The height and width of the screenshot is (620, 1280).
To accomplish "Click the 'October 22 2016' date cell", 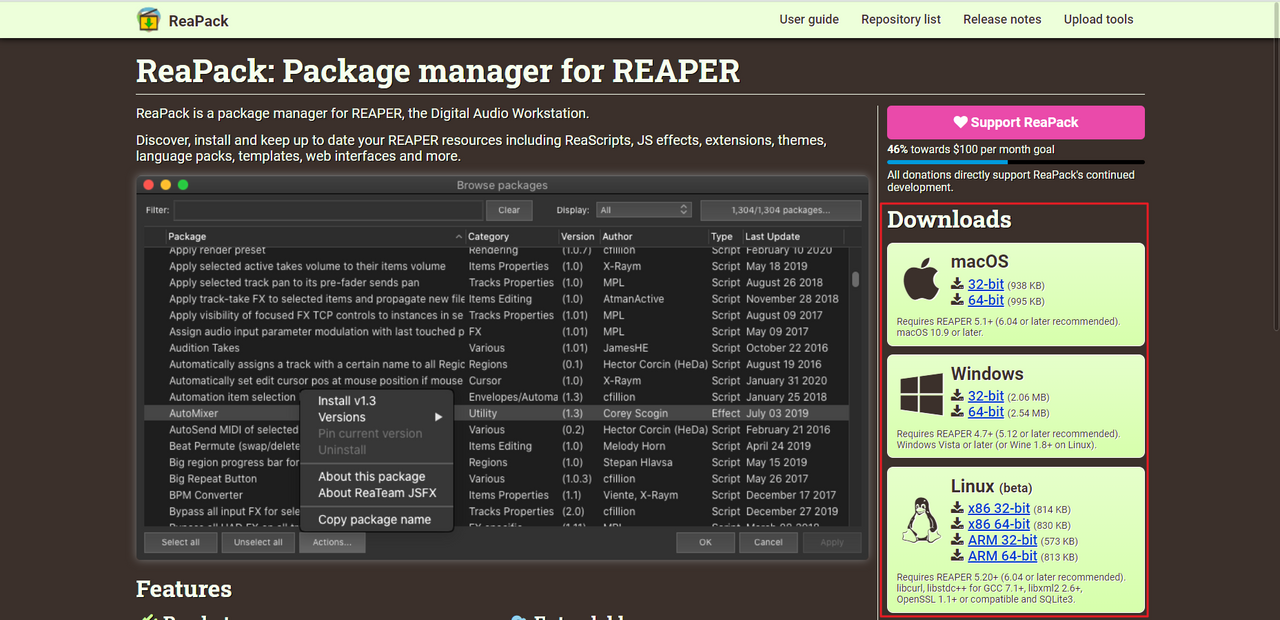I will pos(786,348).
